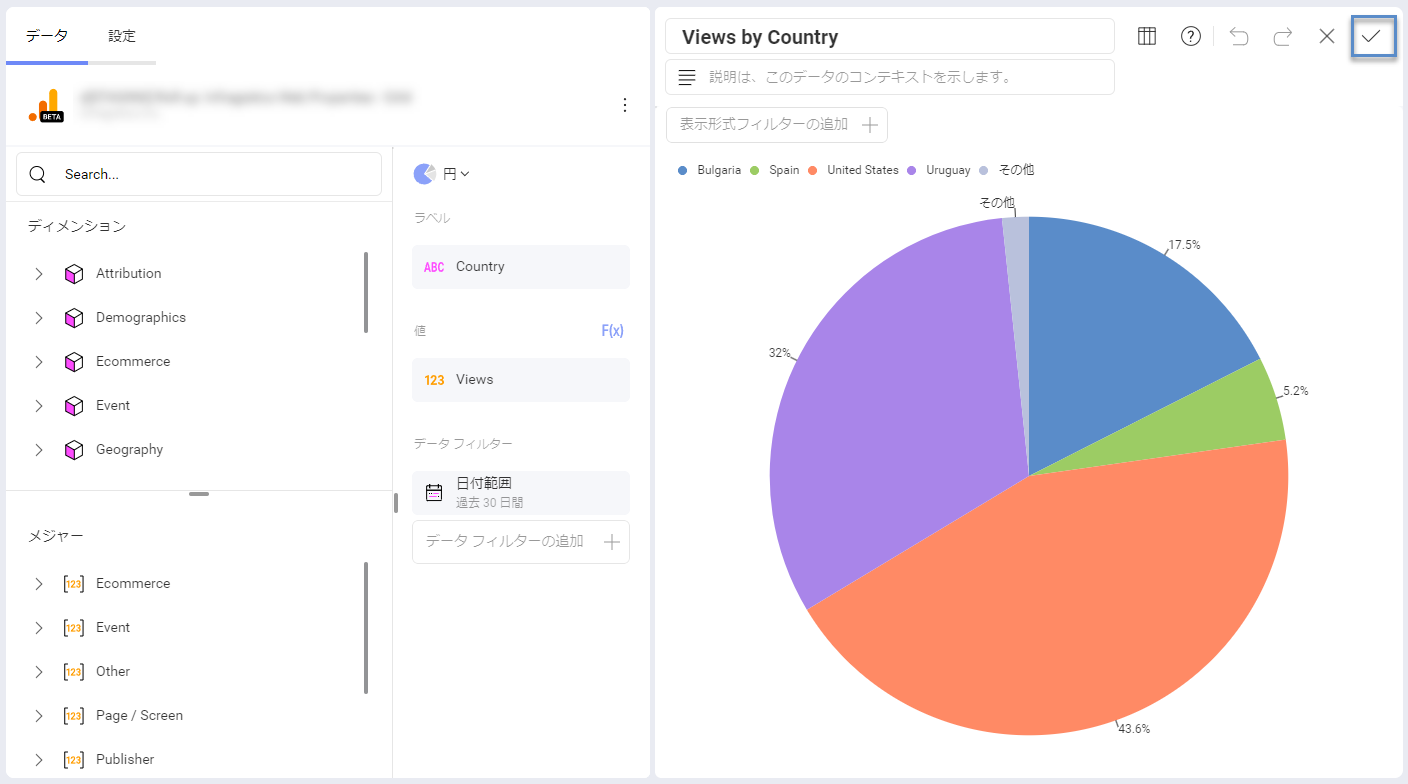Expand the Attribution dimension
1408x784 pixels.
[x=39, y=274]
